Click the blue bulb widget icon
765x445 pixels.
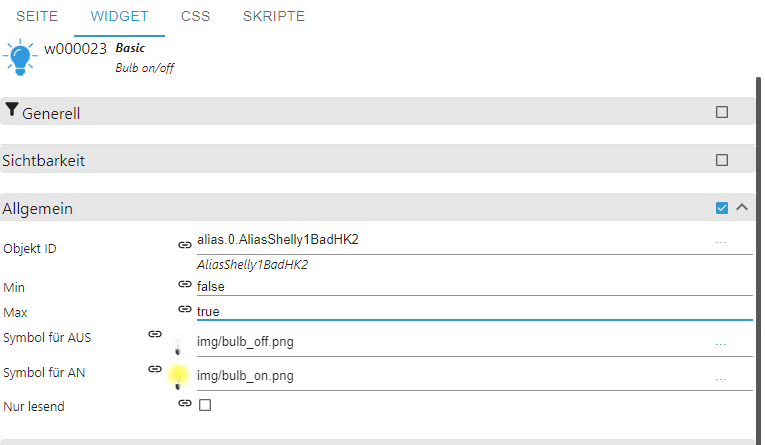coord(21,58)
